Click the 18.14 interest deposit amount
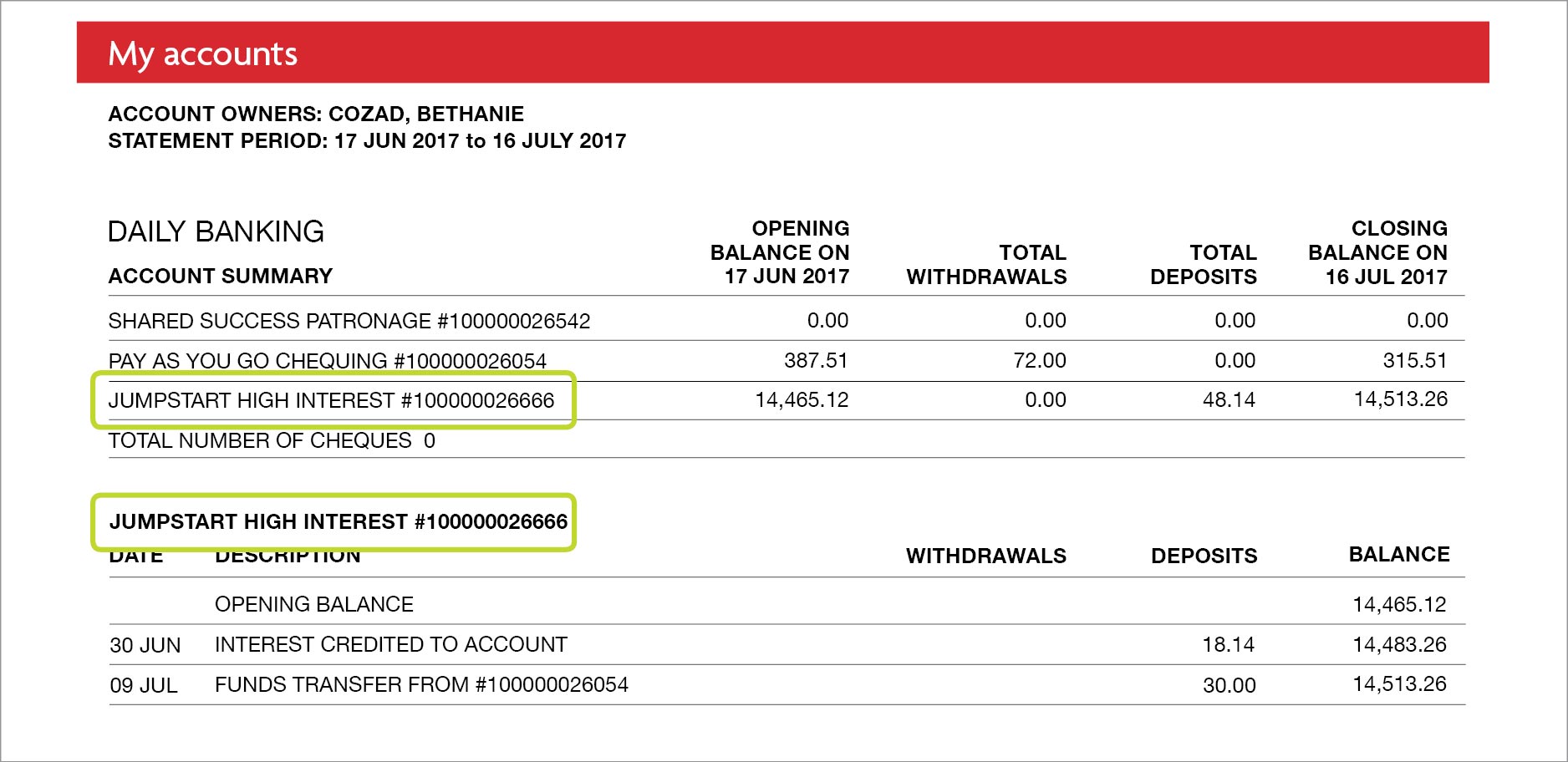The width and height of the screenshot is (1568, 762). [x=1229, y=644]
